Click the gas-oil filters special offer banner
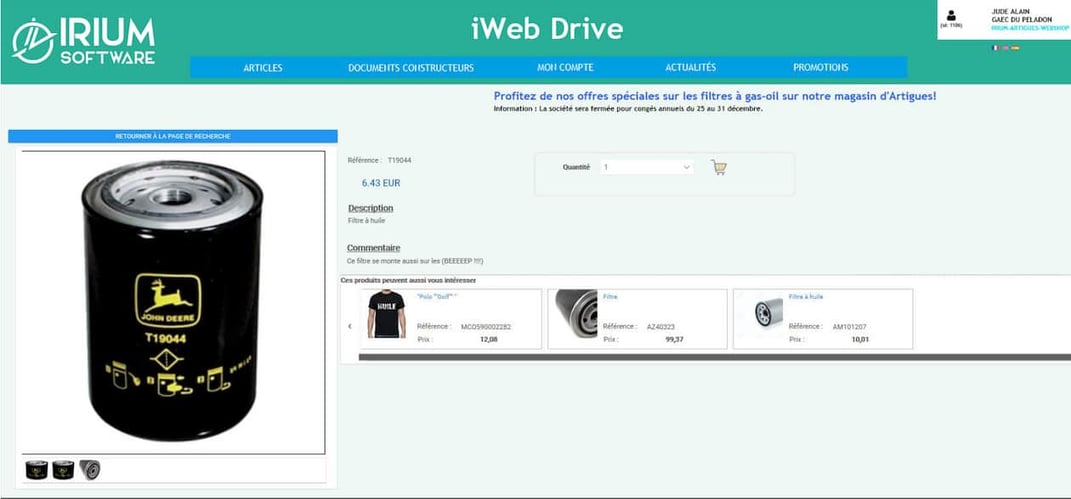The height and width of the screenshot is (499, 1071). tap(714, 96)
